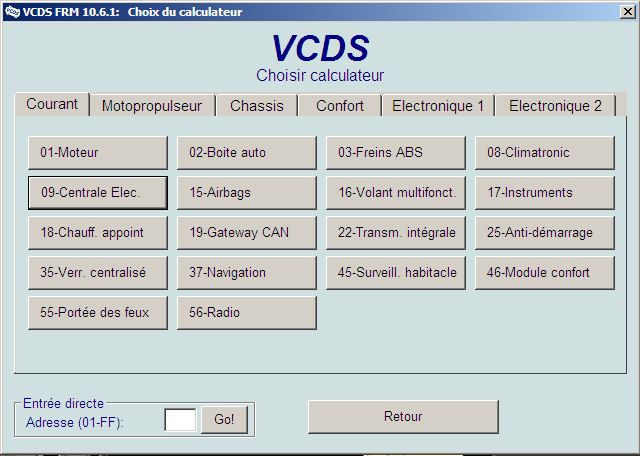
Task: Switch to Electronique 2 tab
Action: pyautogui.click(x=555, y=106)
